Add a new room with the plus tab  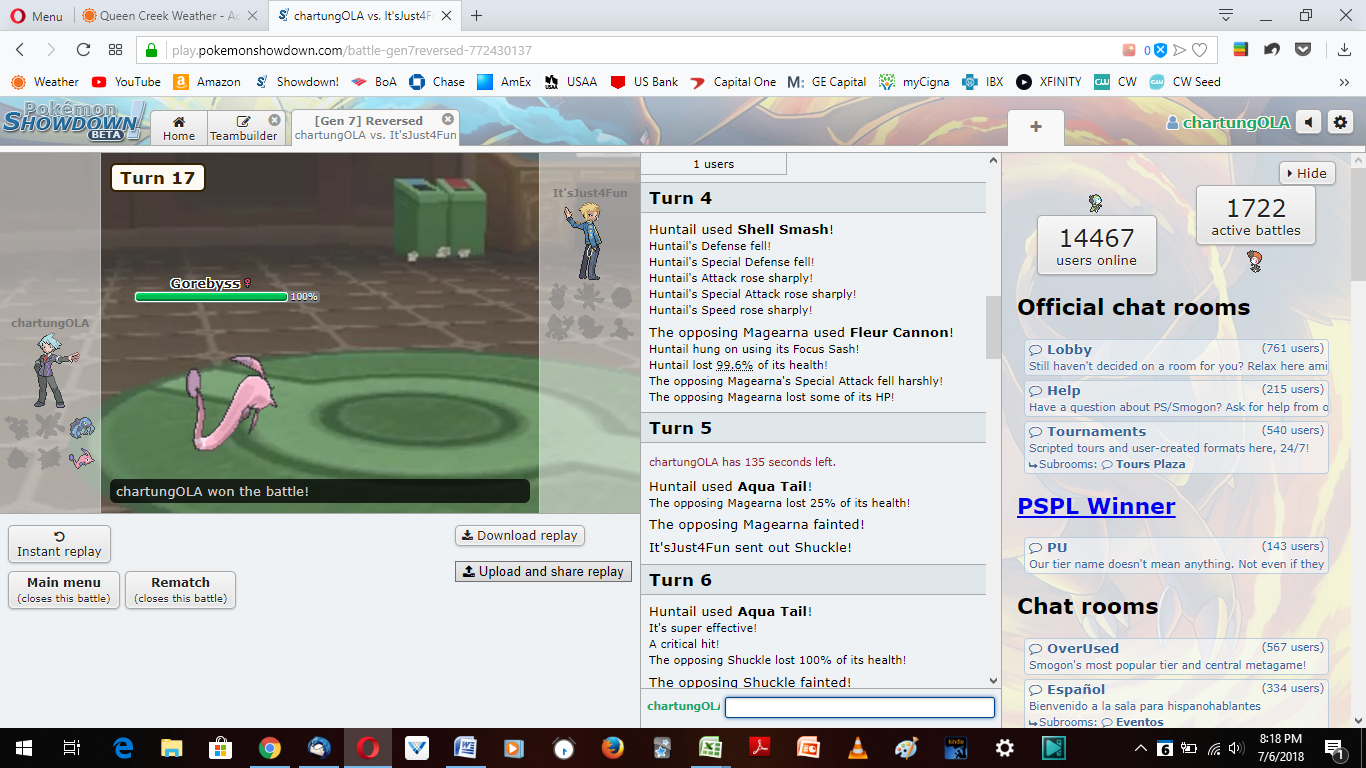pos(1036,127)
